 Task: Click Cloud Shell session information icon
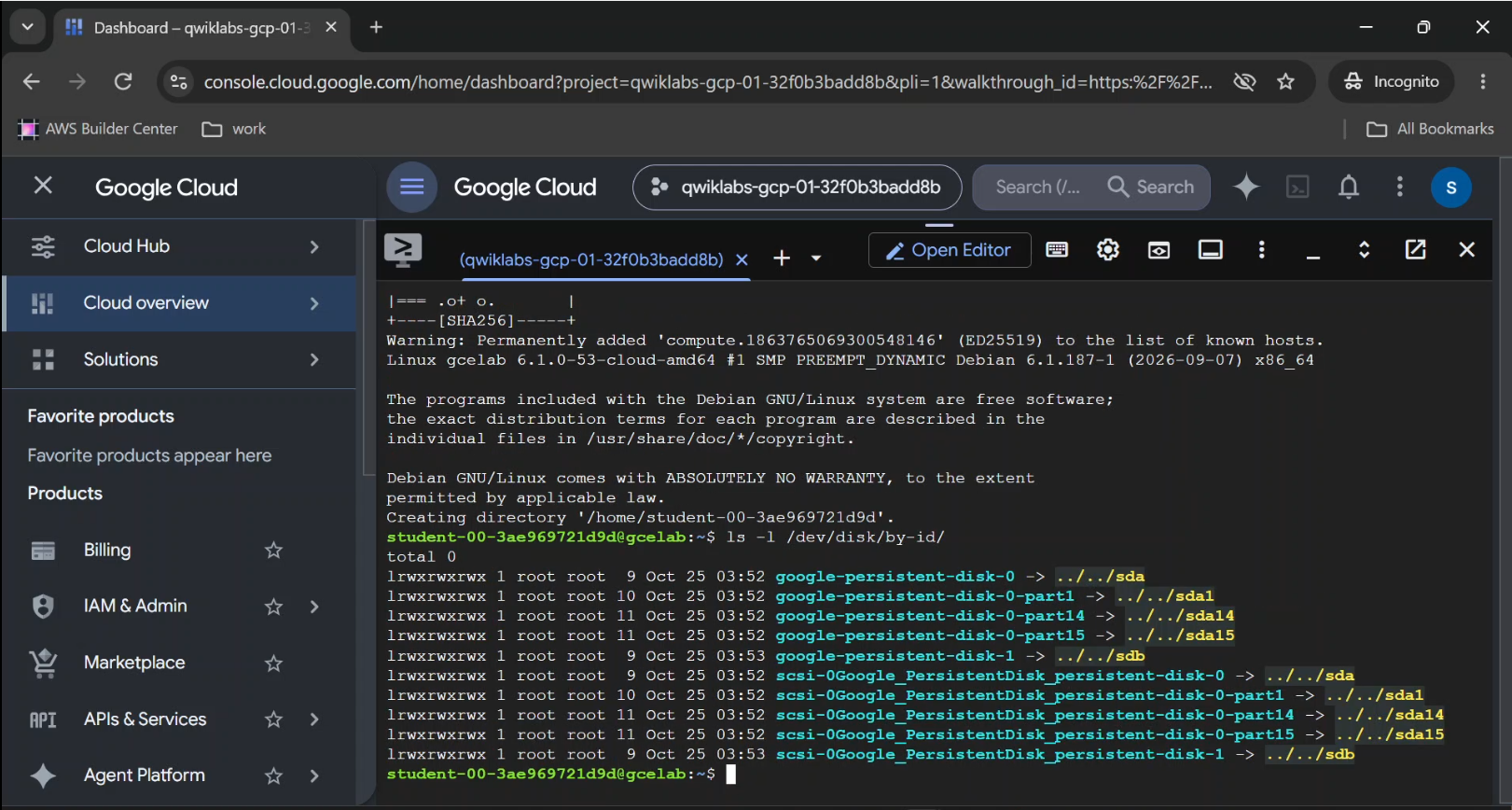1211,249
